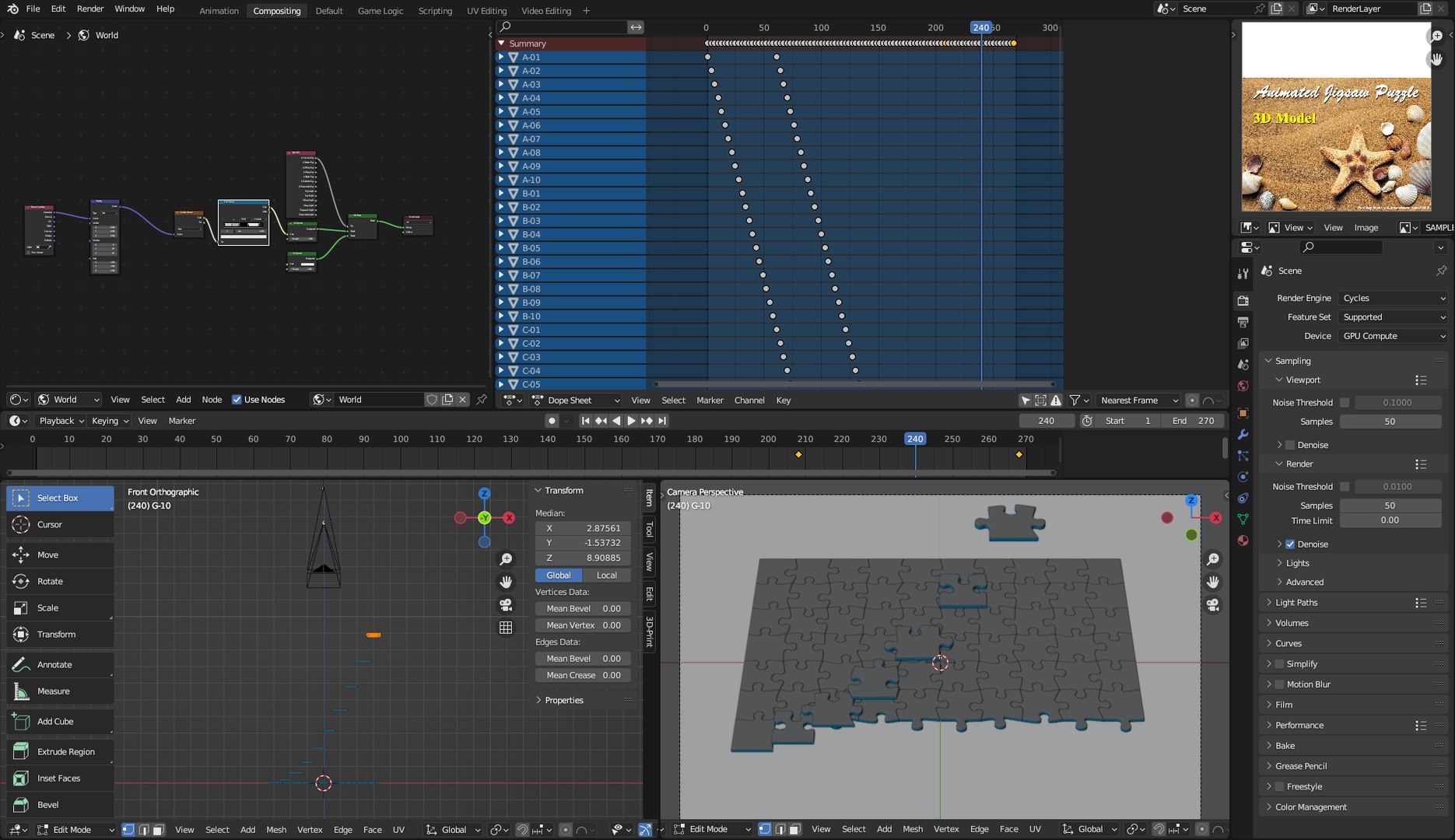Switch to UV Editing workspace tab
The width and height of the screenshot is (1455, 840).
pos(486,11)
